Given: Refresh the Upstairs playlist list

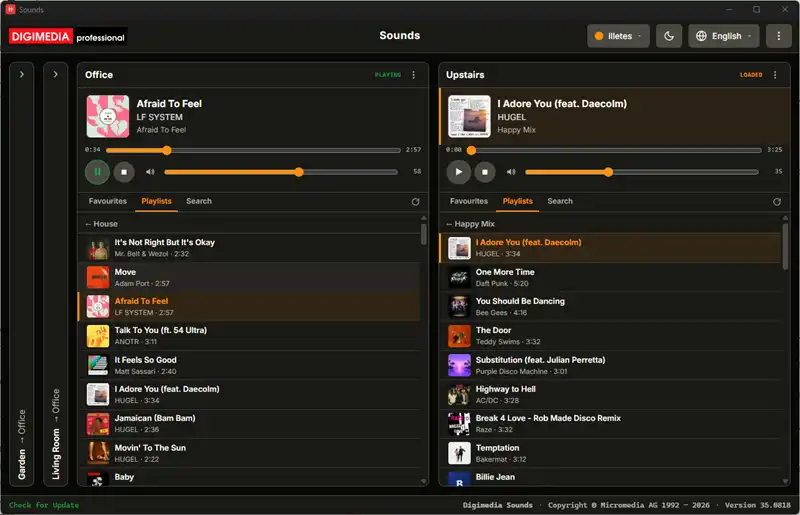Looking at the screenshot, I should 777,202.
